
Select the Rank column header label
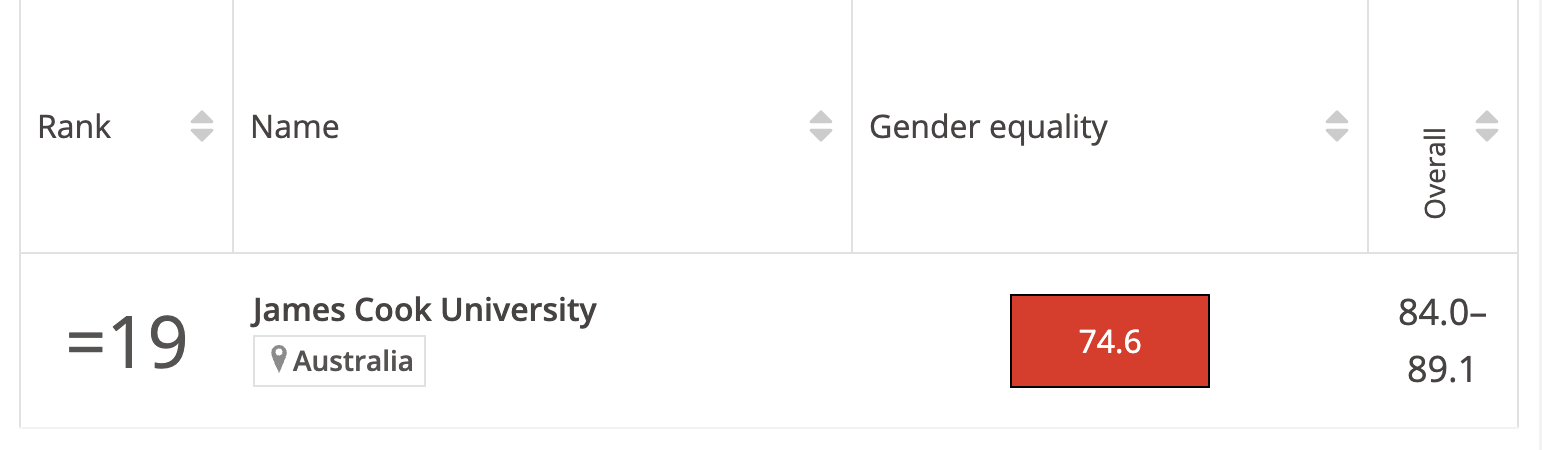point(74,127)
